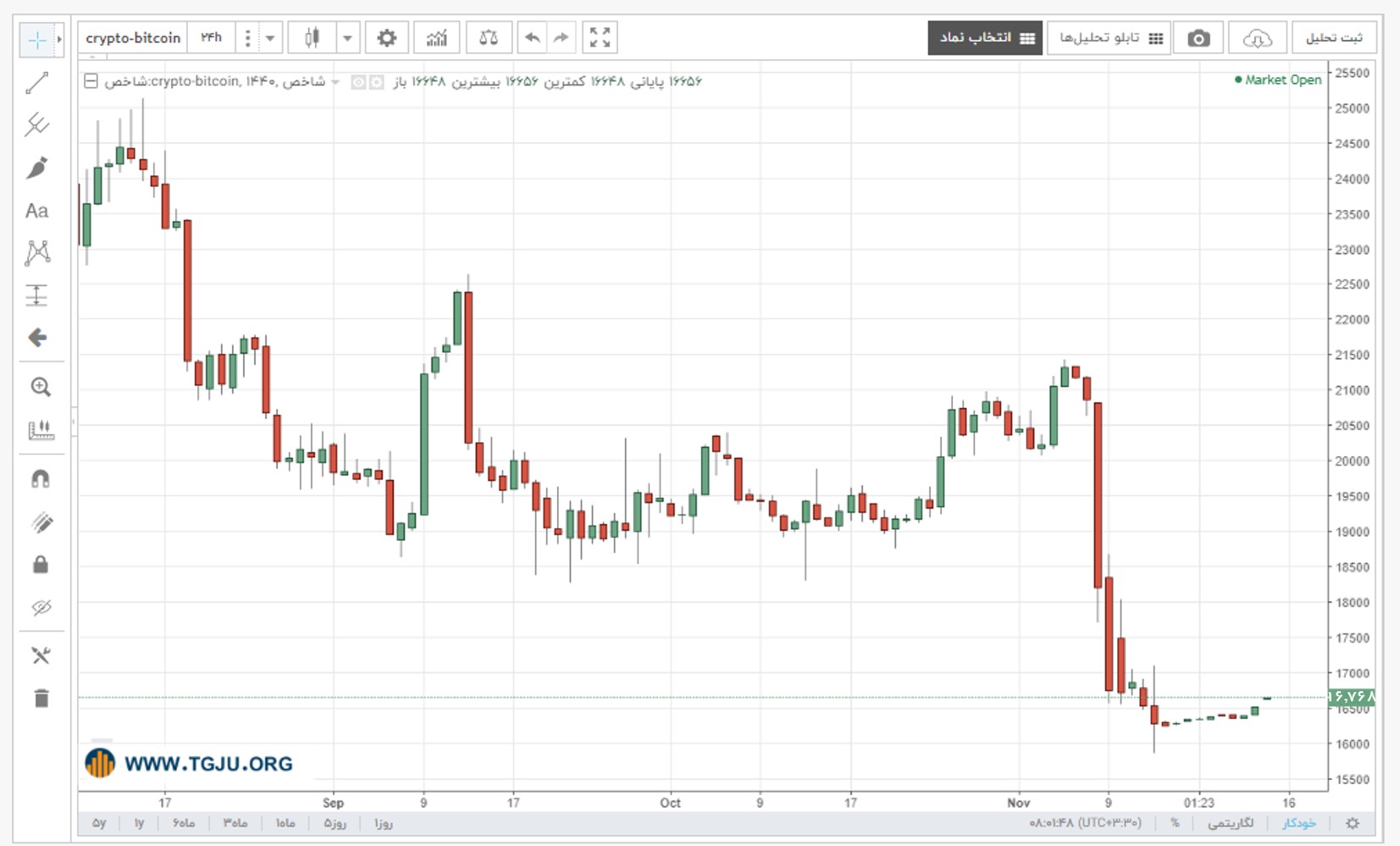Open the legend dropdown arrow beside شاخص

click(335, 82)
